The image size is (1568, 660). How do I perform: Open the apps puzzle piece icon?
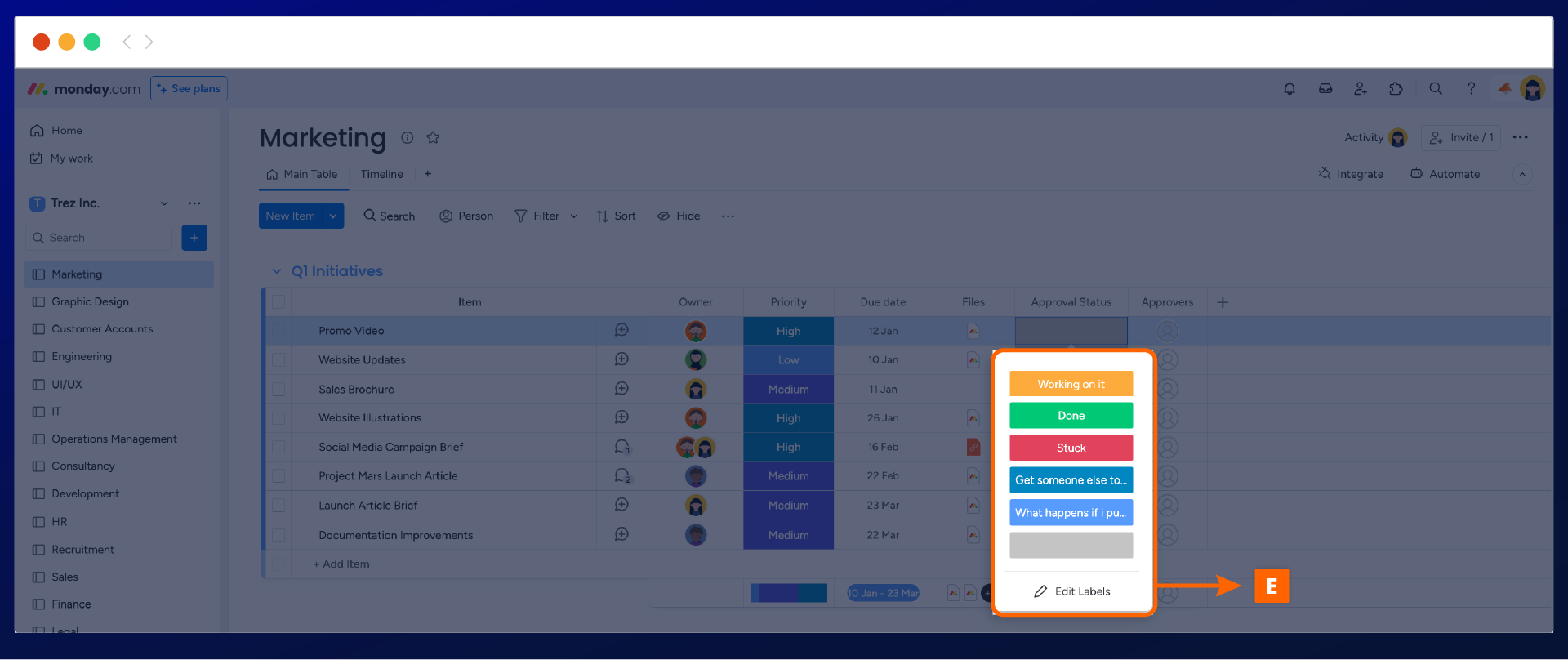click(x=1396, y=89)
